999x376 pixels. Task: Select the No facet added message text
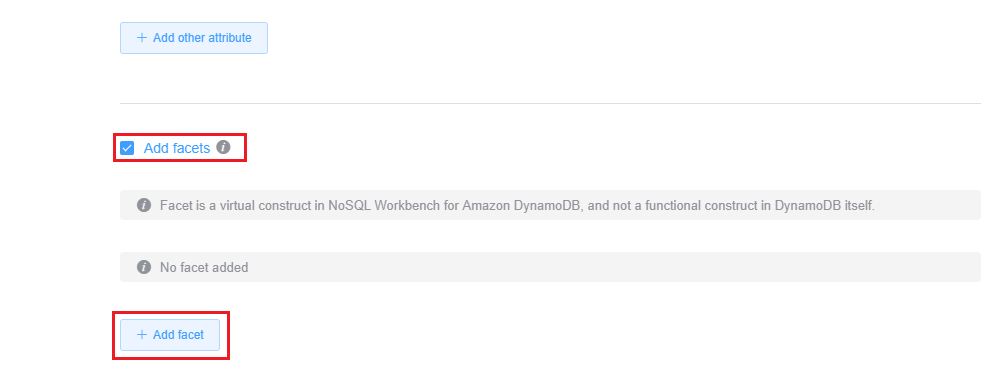(x=204, y=268)
